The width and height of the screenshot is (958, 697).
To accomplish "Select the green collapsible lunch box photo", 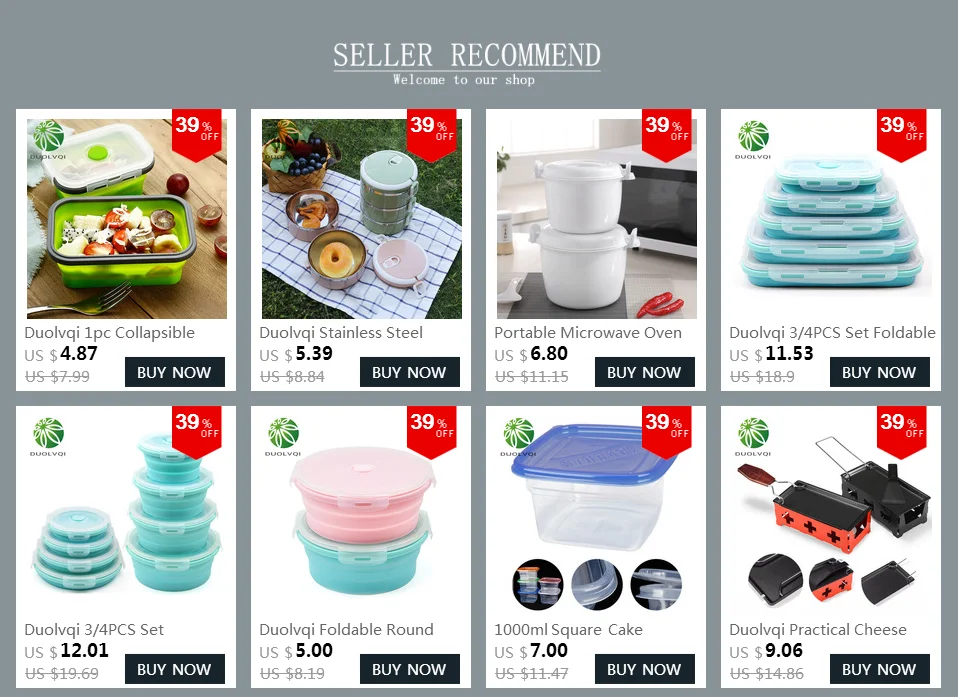I will coord(127,219).
